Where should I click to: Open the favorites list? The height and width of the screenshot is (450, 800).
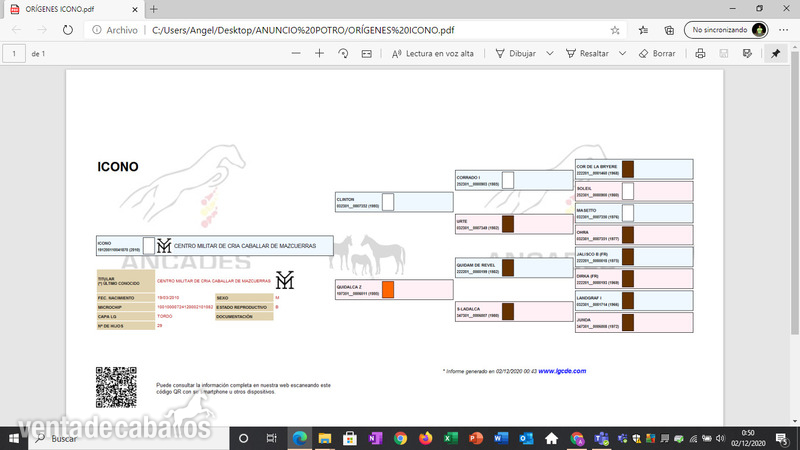643,30
